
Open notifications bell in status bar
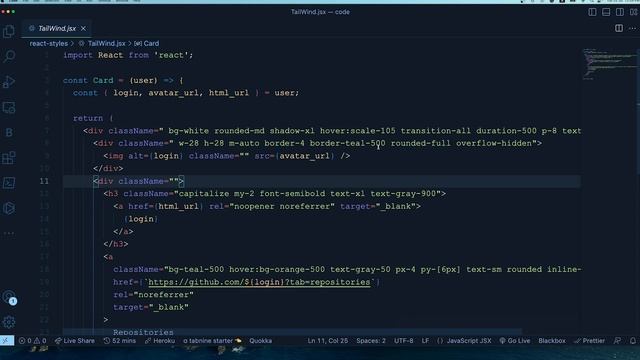click(633, 340)
